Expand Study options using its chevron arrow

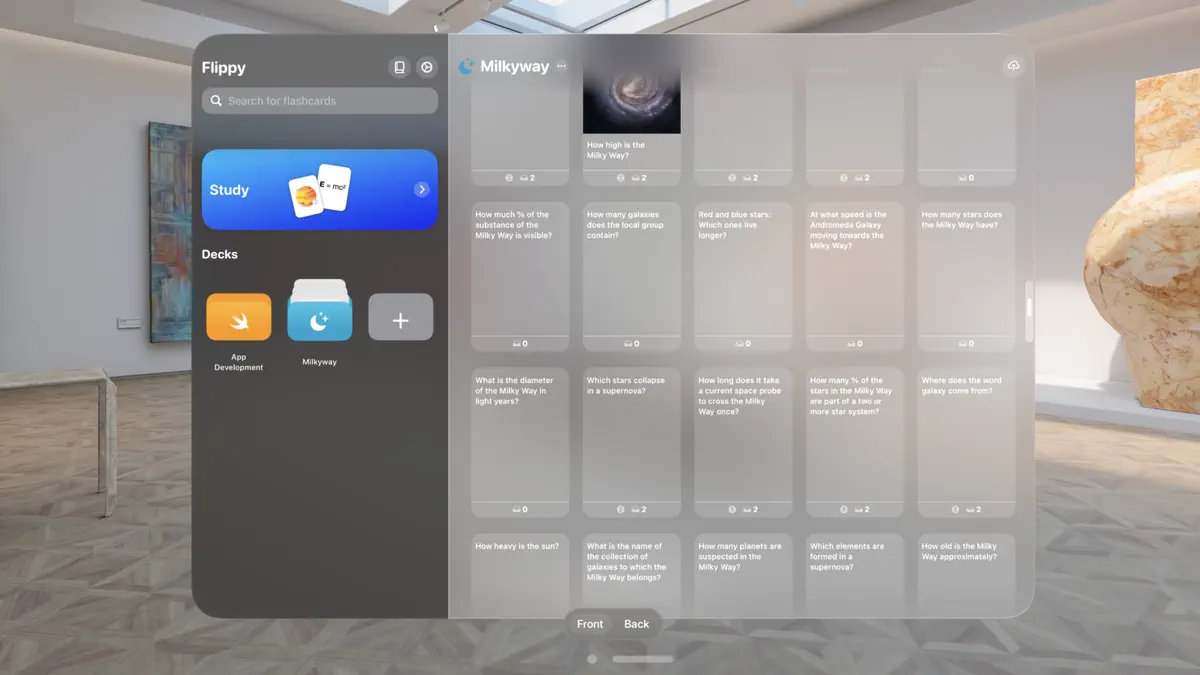[424, 190]
